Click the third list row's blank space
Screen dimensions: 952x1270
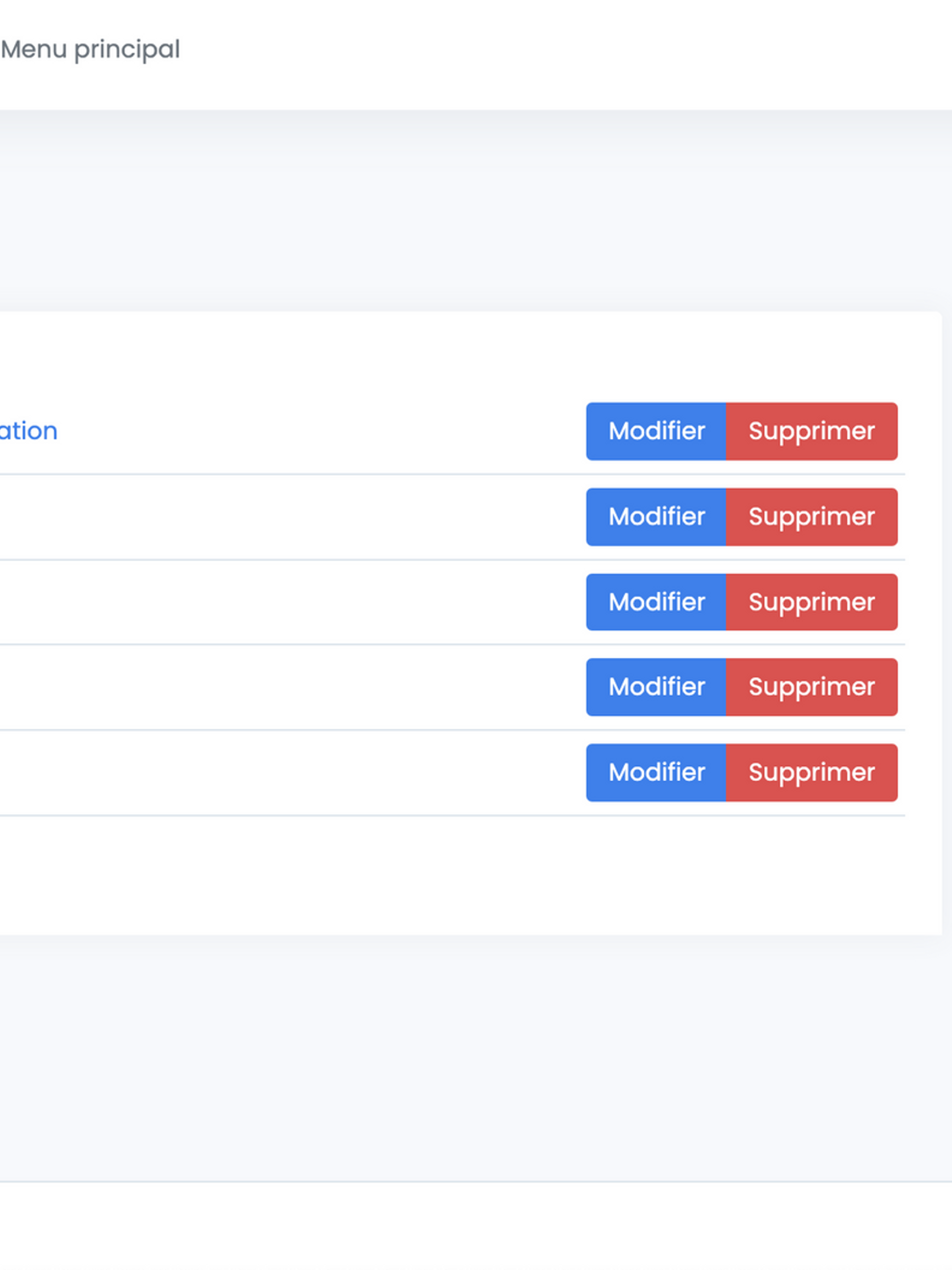pyautogui.click(x=287, y=602)
